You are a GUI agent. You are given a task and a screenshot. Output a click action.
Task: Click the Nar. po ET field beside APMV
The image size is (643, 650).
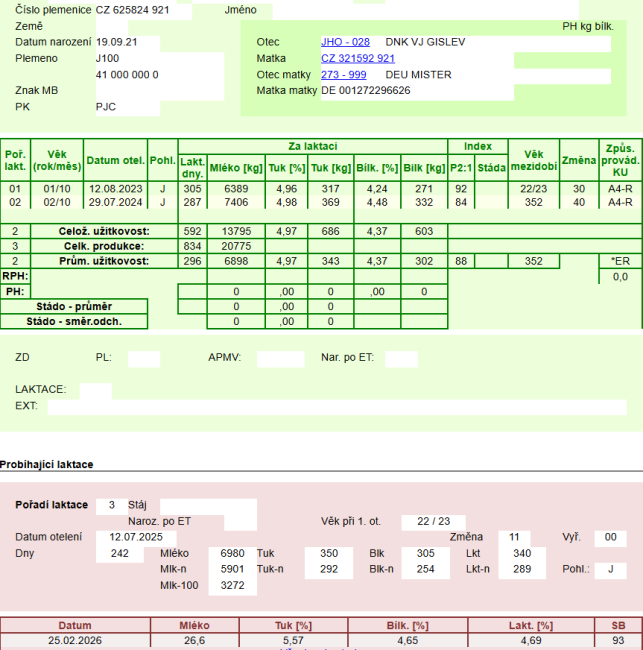[x=401, y=357]
